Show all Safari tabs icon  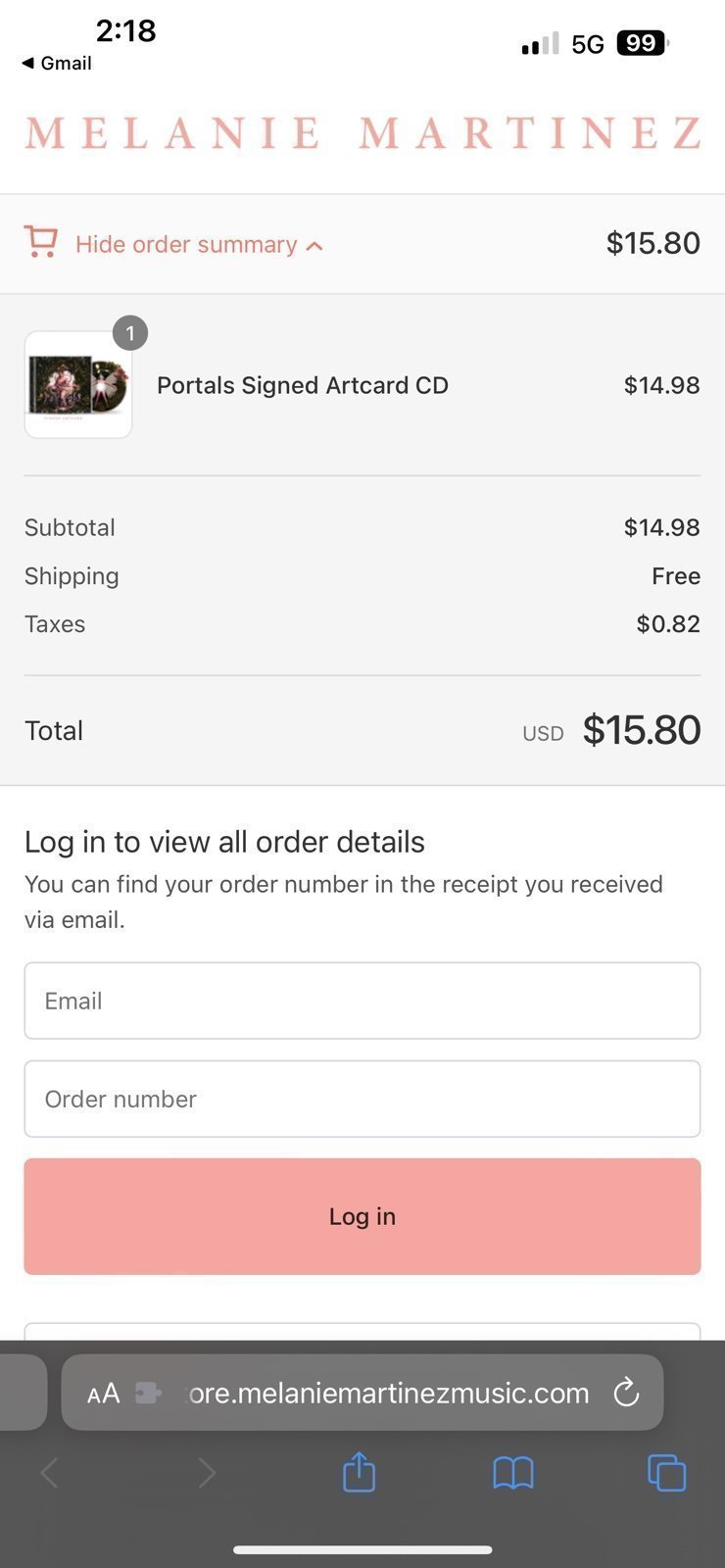(x=667, y=1472)
